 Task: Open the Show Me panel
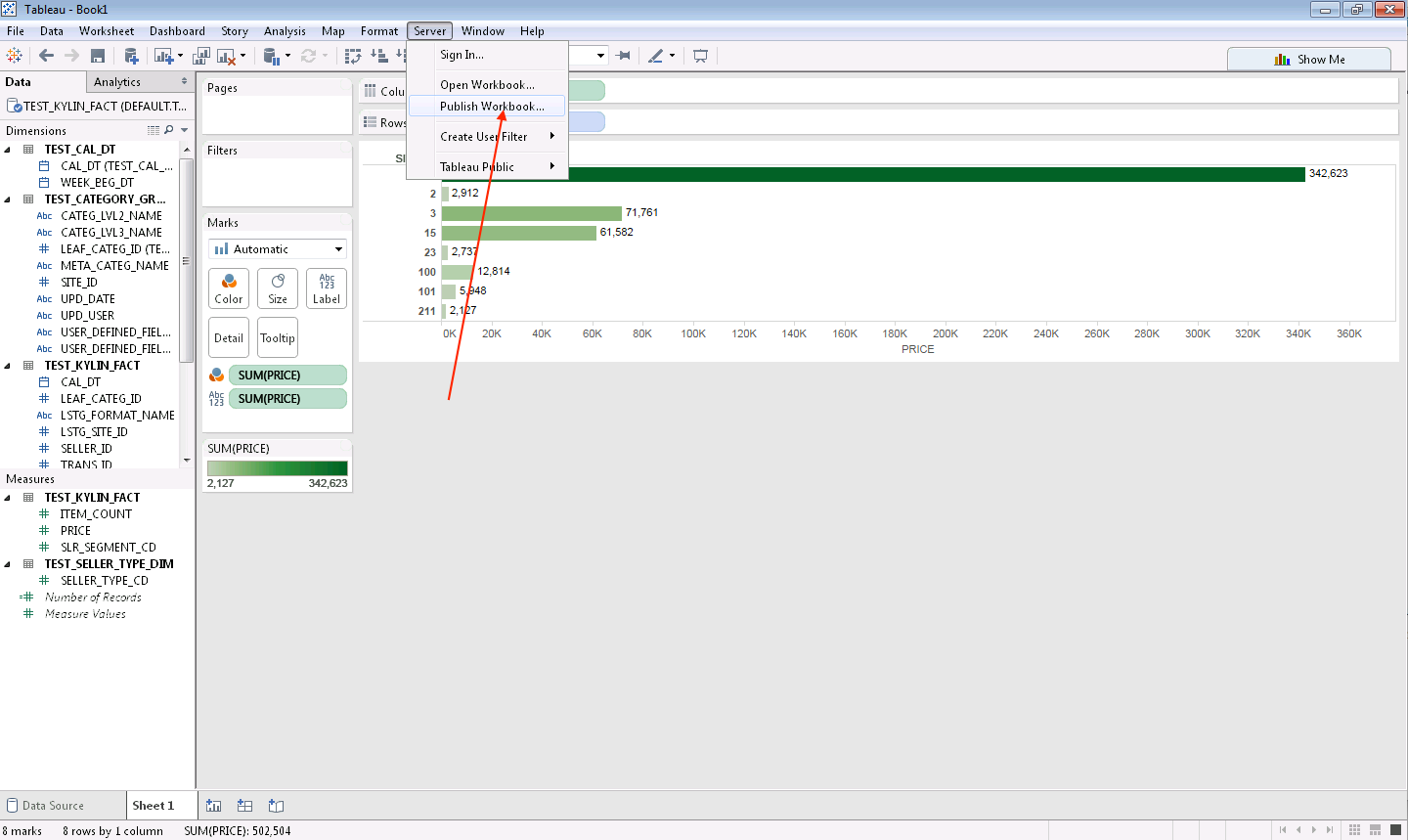1308,60
